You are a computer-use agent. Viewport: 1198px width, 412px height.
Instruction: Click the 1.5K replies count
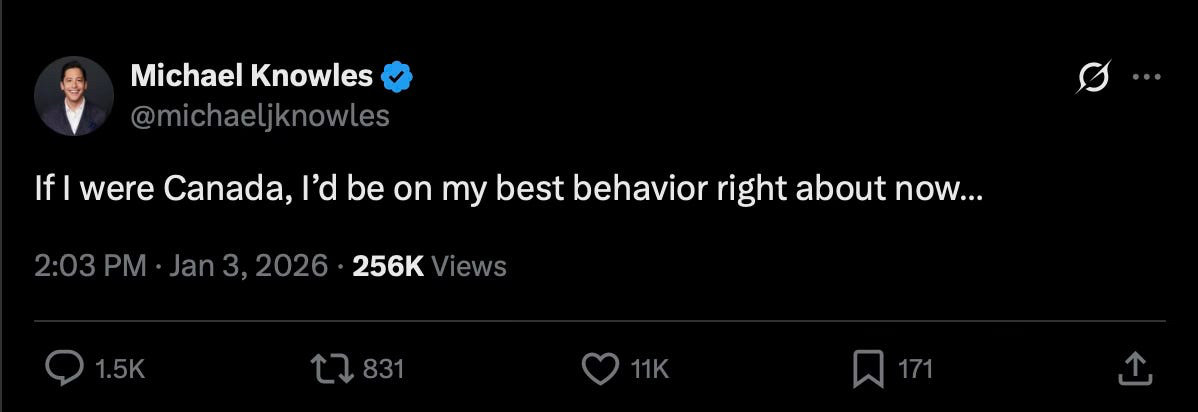point(119,370)
